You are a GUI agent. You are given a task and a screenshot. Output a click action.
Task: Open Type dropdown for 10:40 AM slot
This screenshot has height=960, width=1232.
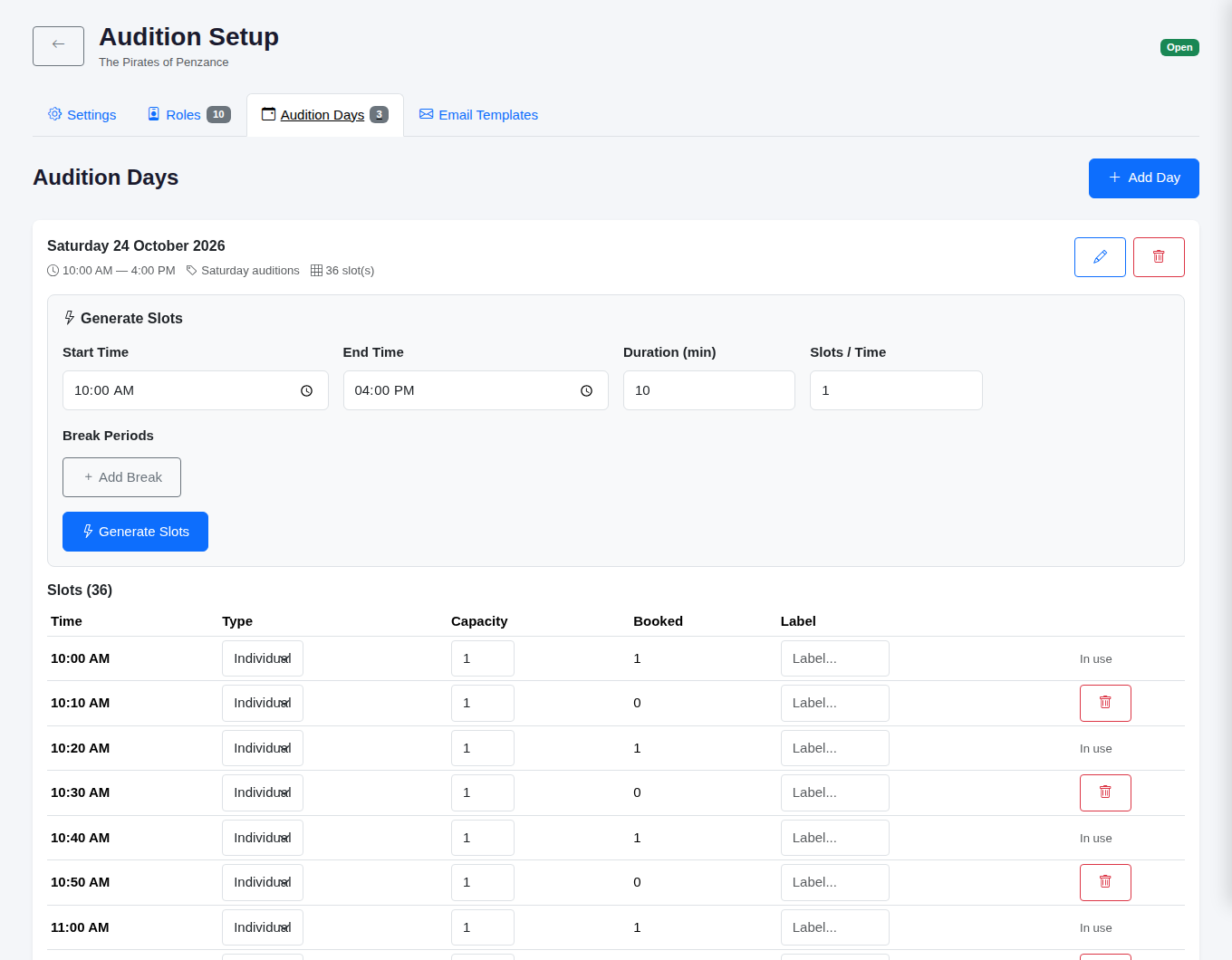point(263,838)
